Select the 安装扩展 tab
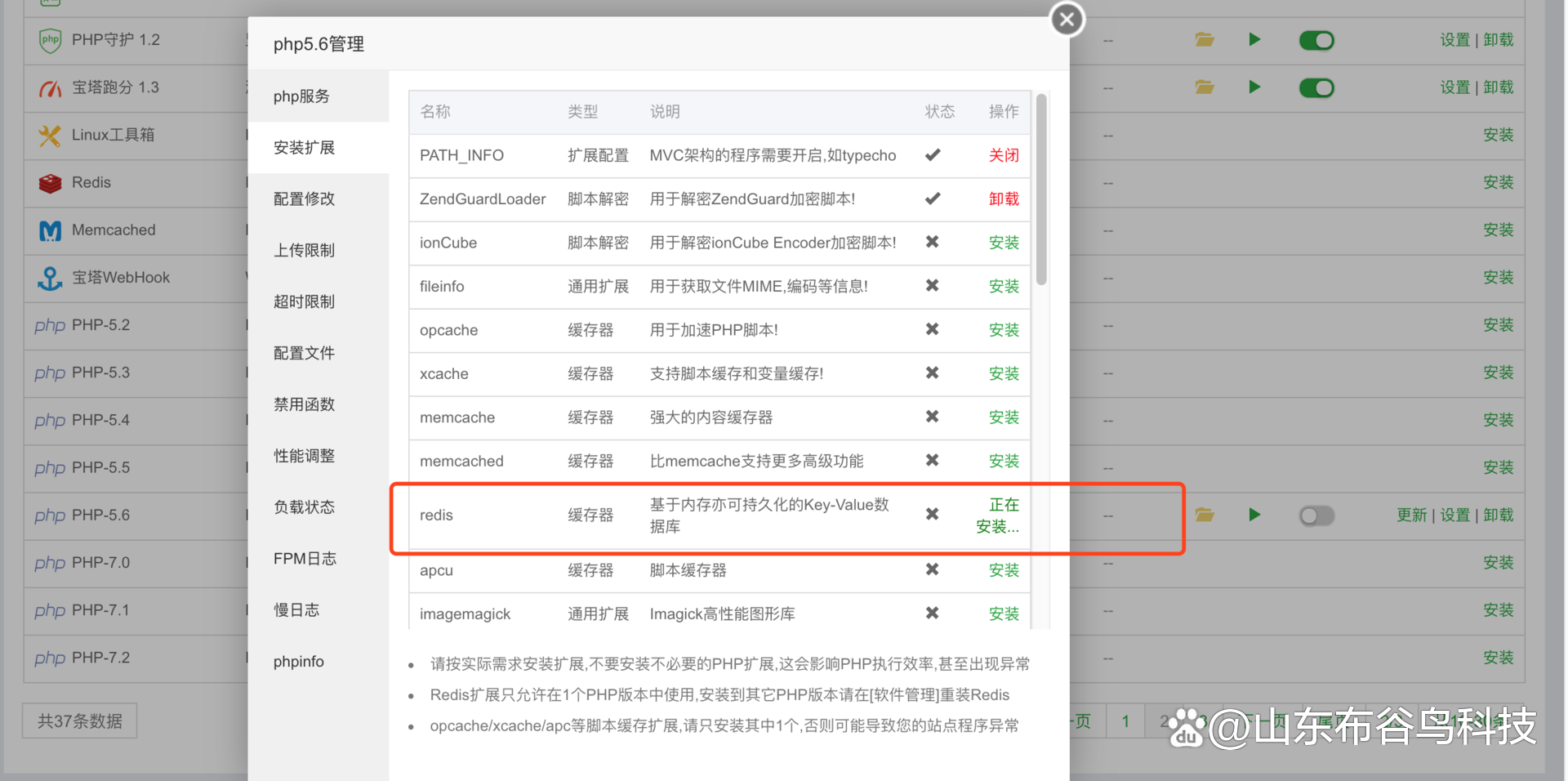1568x781 pixels. [x=318, y=148]
